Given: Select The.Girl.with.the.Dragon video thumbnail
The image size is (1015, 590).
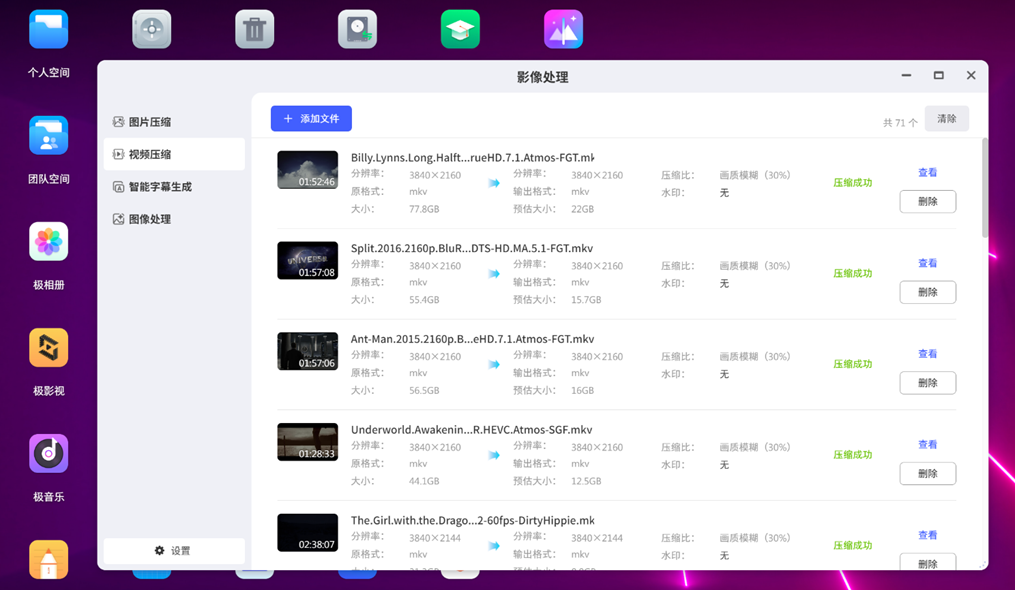Looking at the screenshot, I should [x=307, y=532].
